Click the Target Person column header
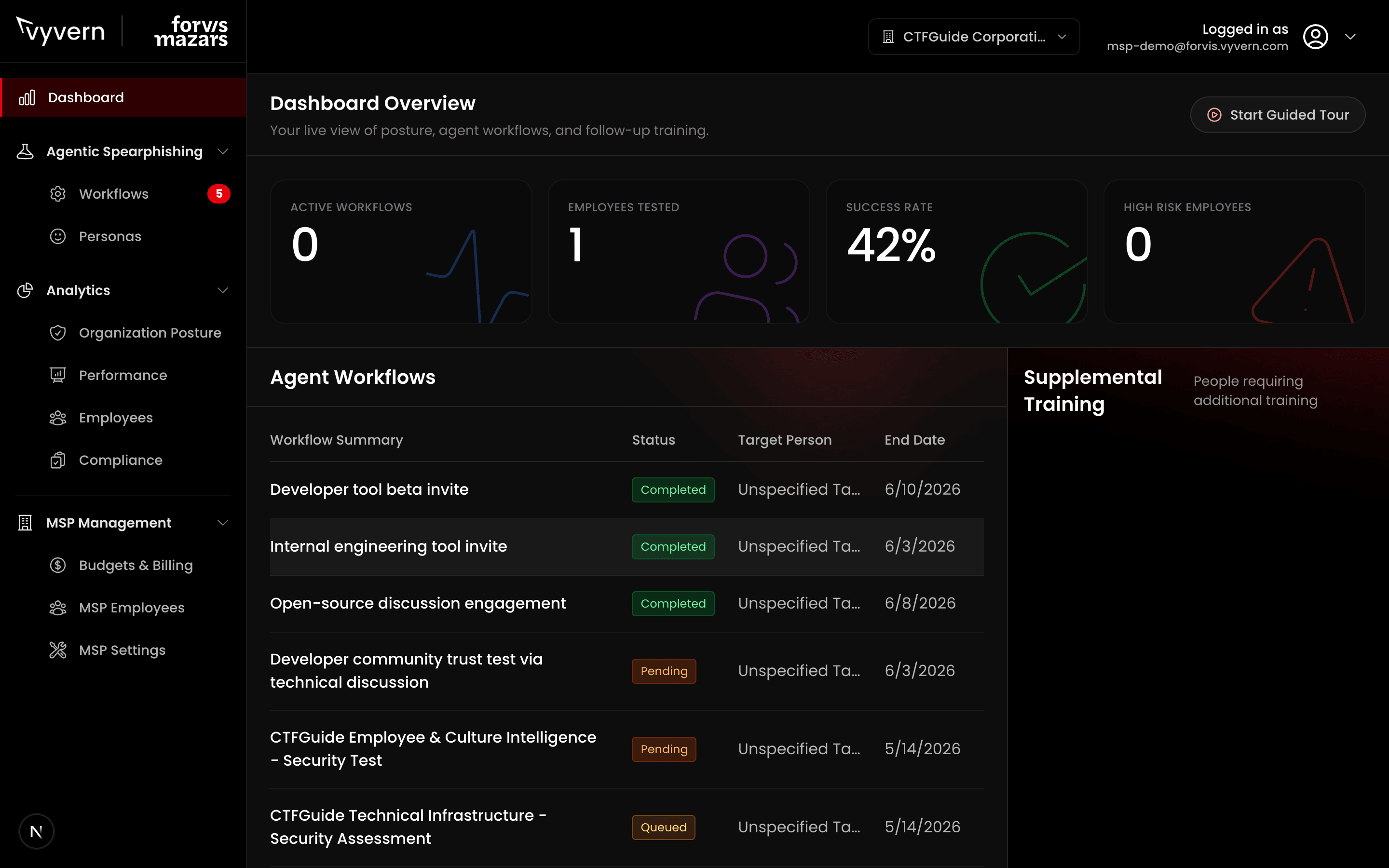The width and height of the screenshot is (1389, 868). [785, 440]
